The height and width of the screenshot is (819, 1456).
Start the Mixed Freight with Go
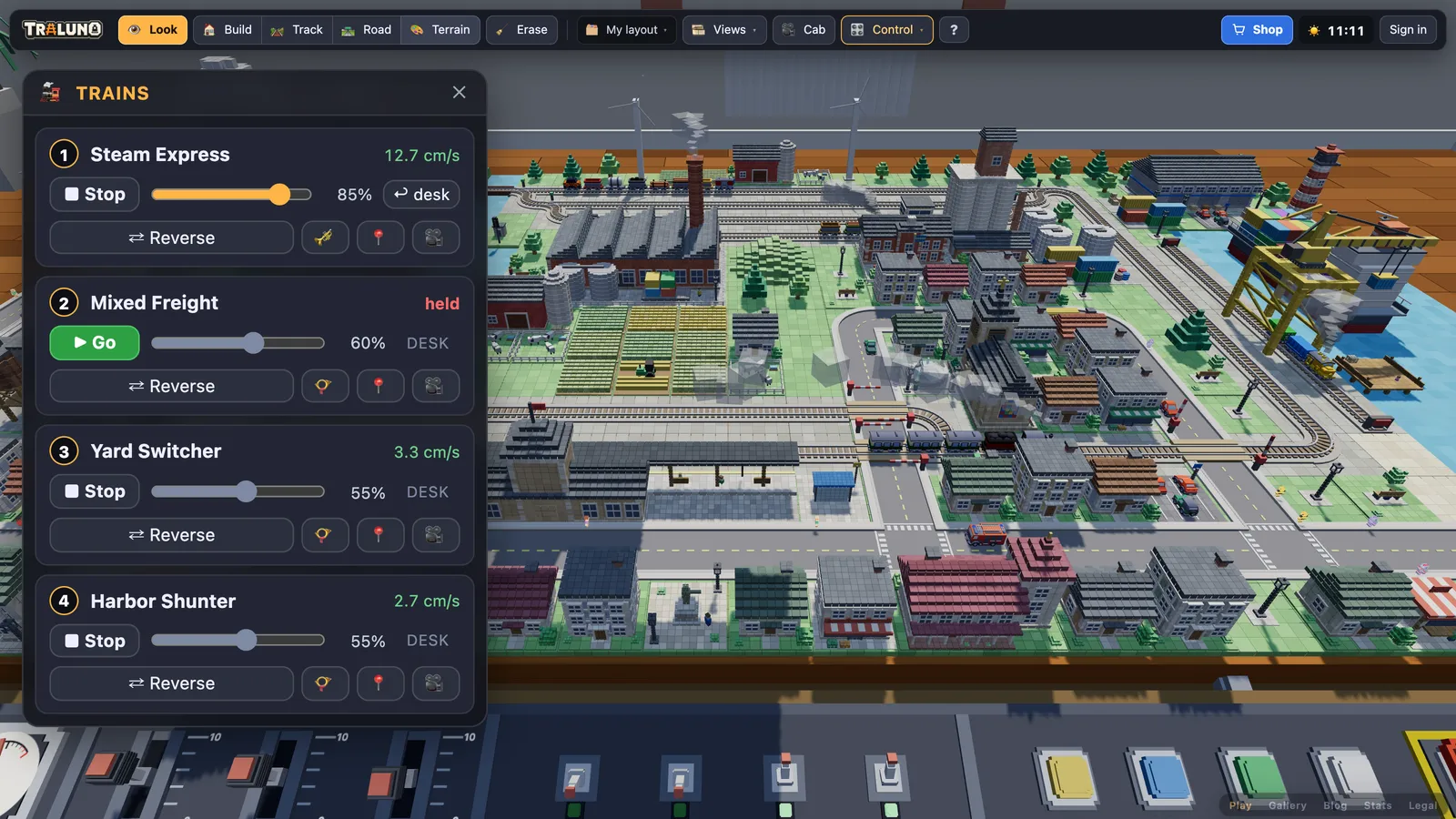95,343
